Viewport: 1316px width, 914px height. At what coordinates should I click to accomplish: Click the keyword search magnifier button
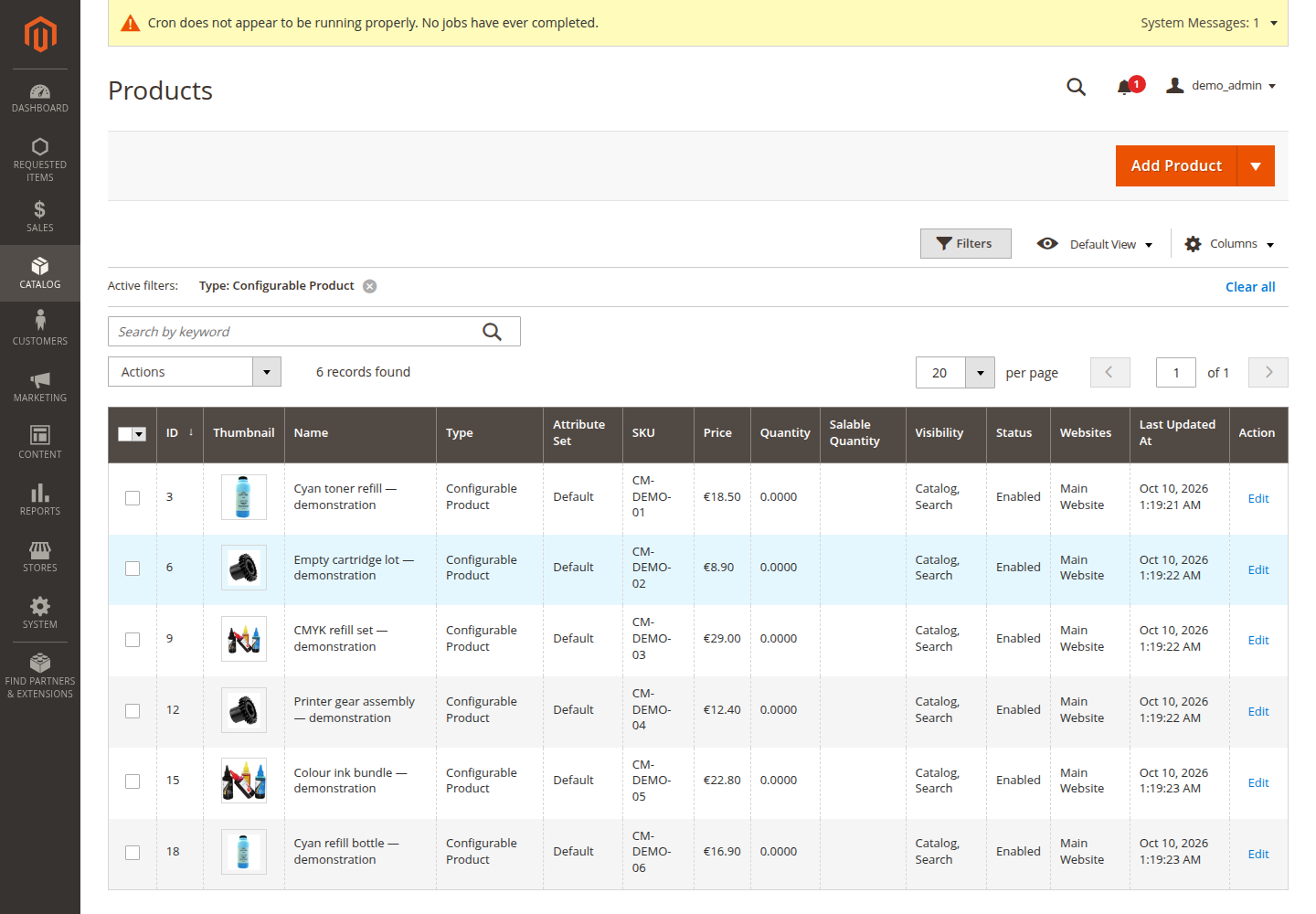[x=492, y=332]
